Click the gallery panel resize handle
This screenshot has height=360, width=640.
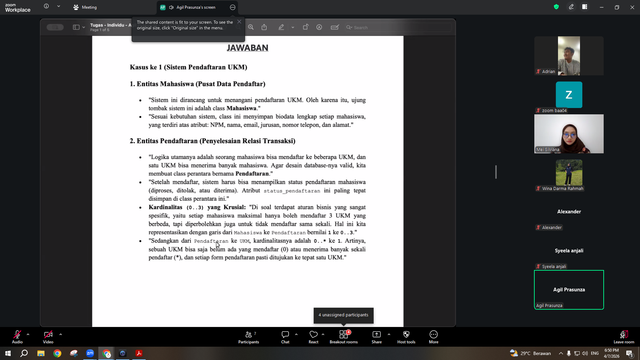(x=496, y=172)
